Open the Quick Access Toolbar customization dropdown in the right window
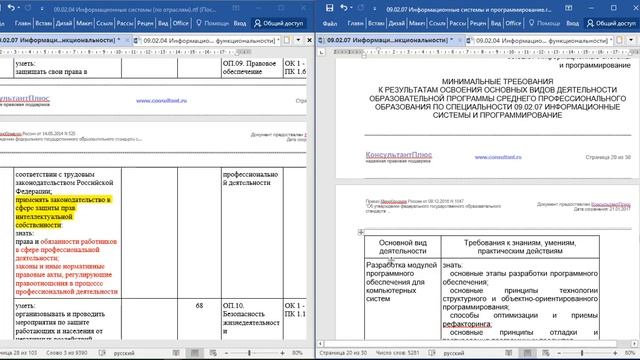The image size is (640, 360). coord(374,9)
